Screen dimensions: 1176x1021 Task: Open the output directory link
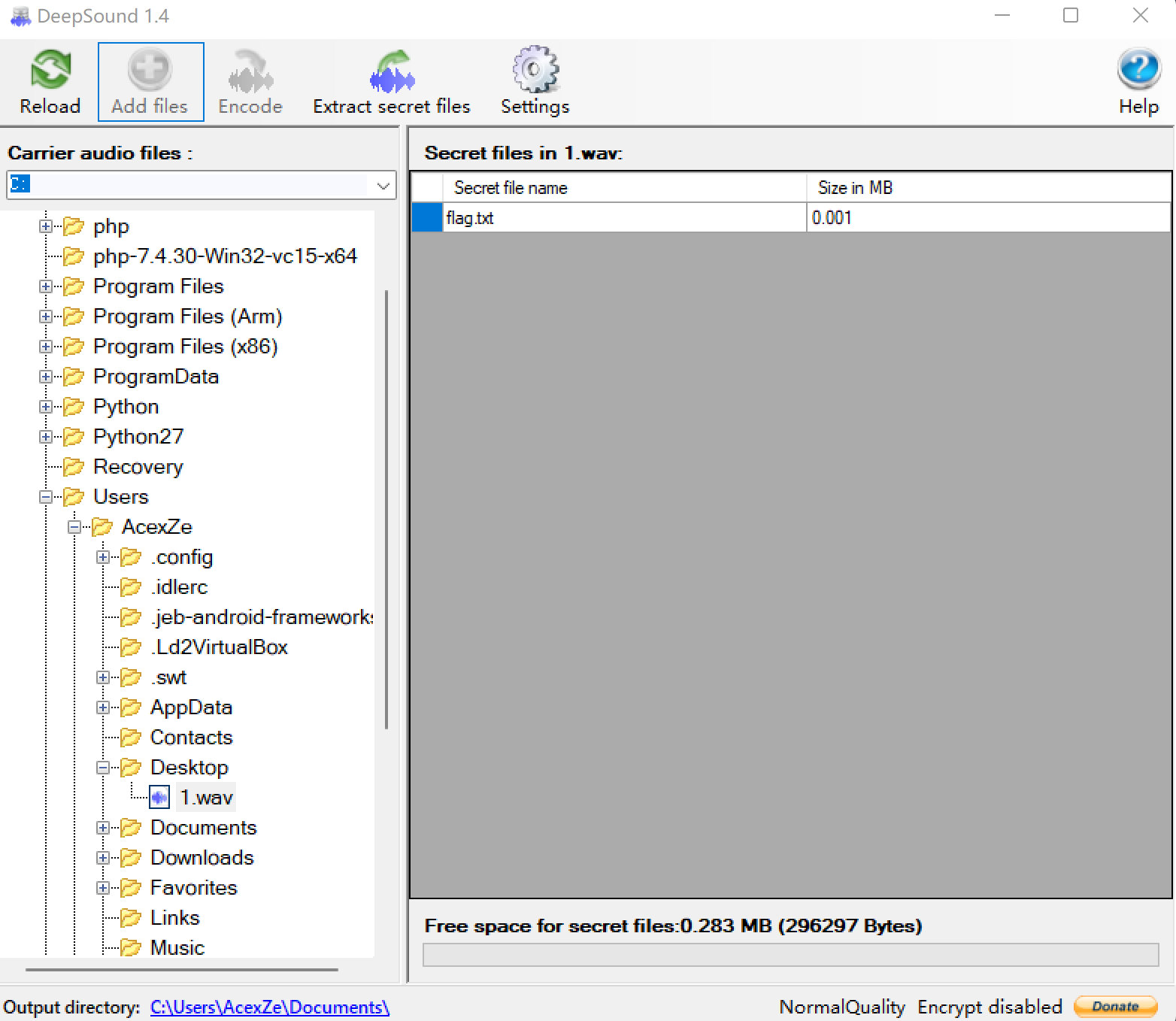coord(270,1007)
